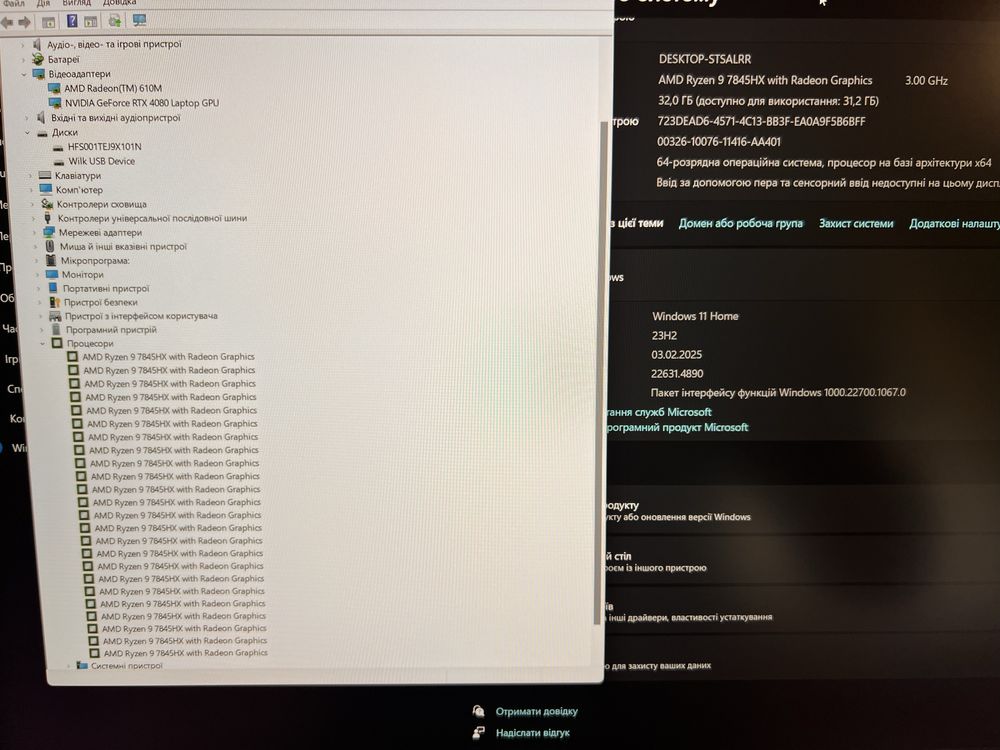This screenshot has height=750, width=1000.
Task: Select the Батареї battery icon
Action: [38, 59]
